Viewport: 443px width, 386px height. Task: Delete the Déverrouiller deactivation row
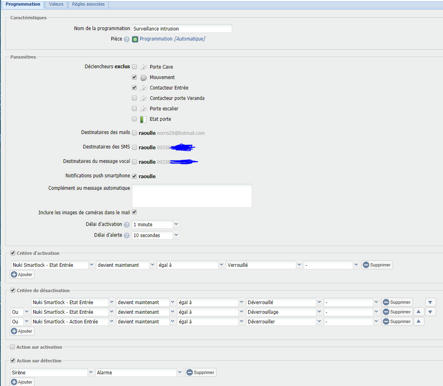tap(397, 322)
